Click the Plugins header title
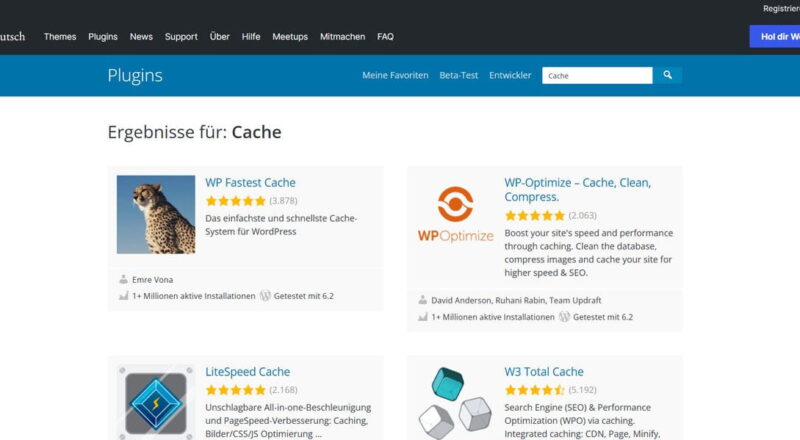 pyautogui.click(x=135, y=76)
